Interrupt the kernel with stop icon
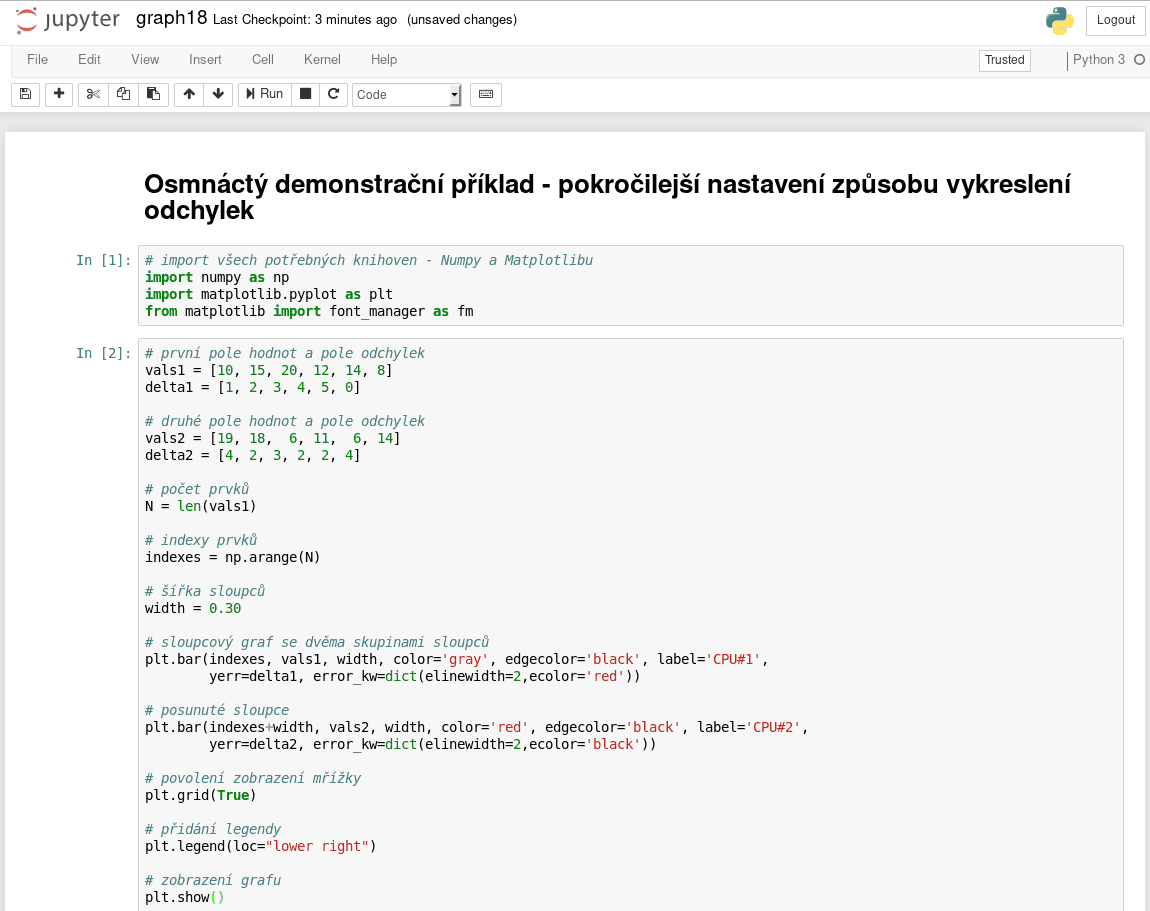The height and width of the screenshot is (911, 1150). (306, 94)
